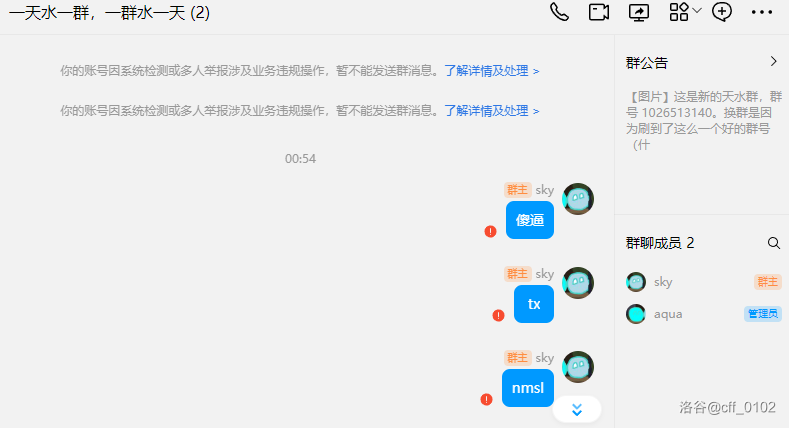Click red error icon beside 傻逼 message

pos(490,231)
